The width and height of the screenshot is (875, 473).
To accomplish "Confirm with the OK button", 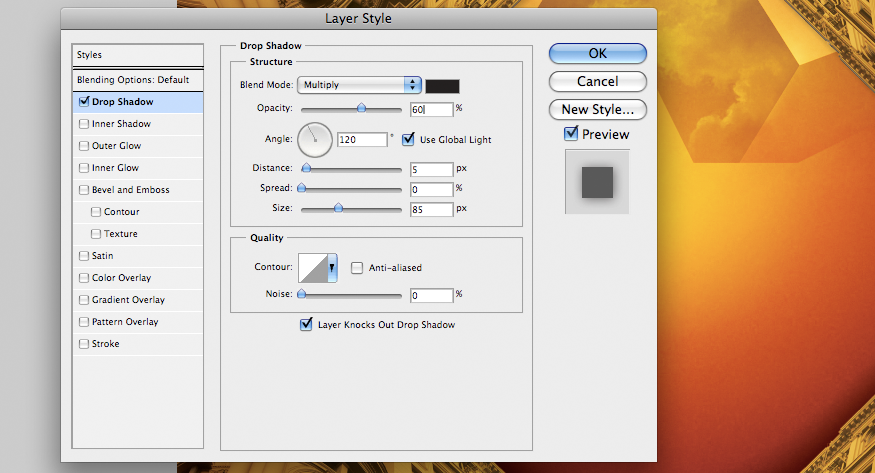I will click(598, 54).
